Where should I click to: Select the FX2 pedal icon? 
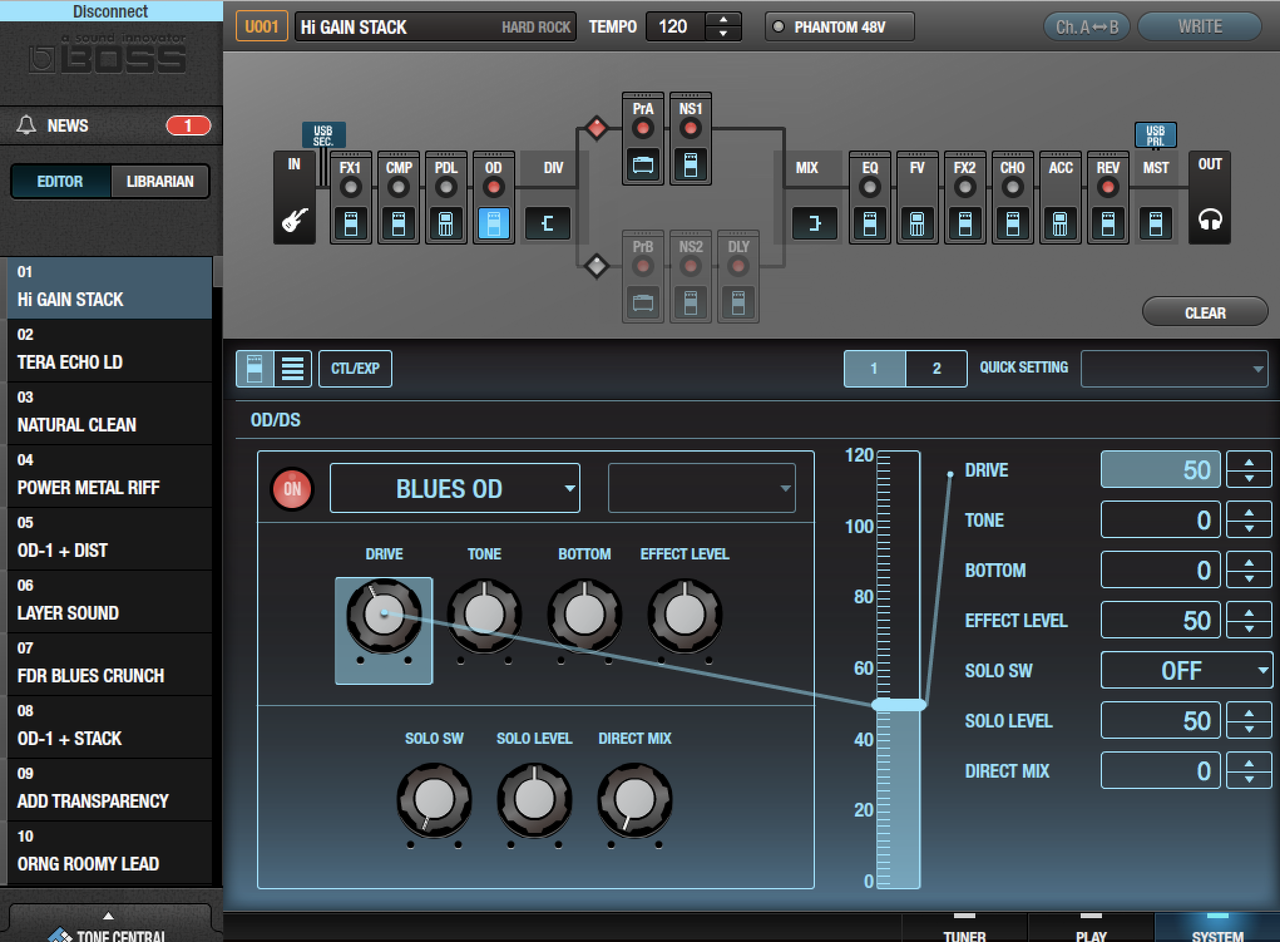(965, 223)
